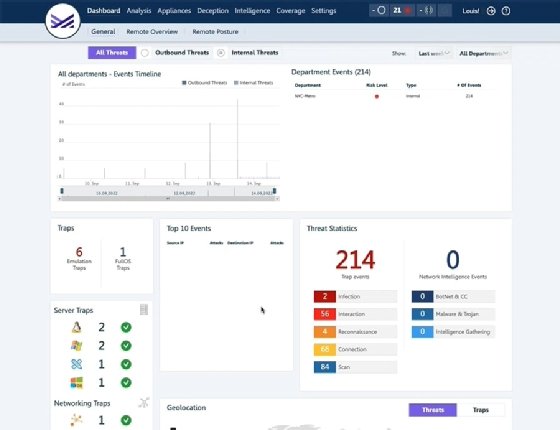Click the yellow Connection 68 swatch

[x=325, y=349]
